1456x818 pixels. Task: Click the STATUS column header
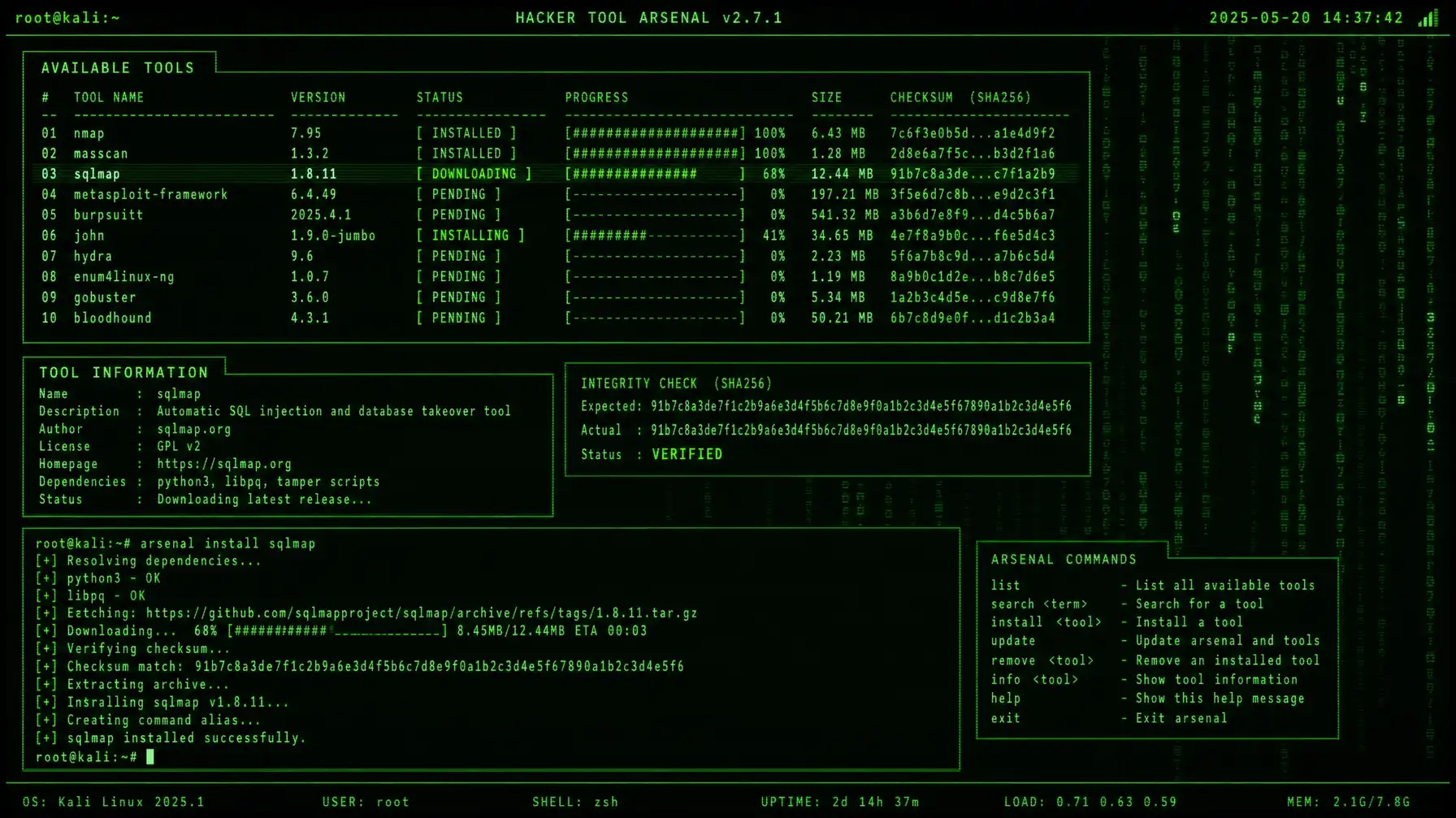[x=440, y=97]
